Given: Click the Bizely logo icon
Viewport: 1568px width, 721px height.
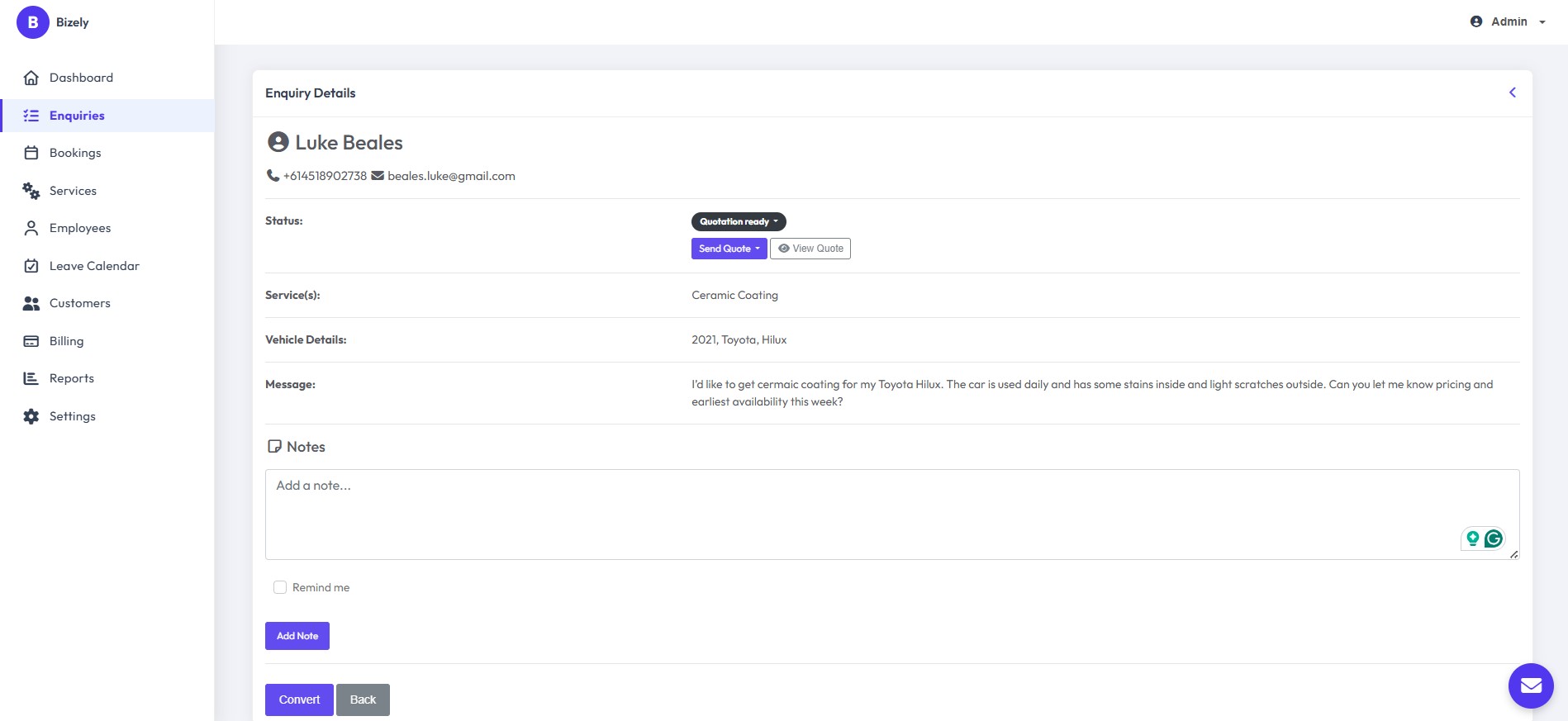Looking at the screenshot, I should [x=33, y=22].
